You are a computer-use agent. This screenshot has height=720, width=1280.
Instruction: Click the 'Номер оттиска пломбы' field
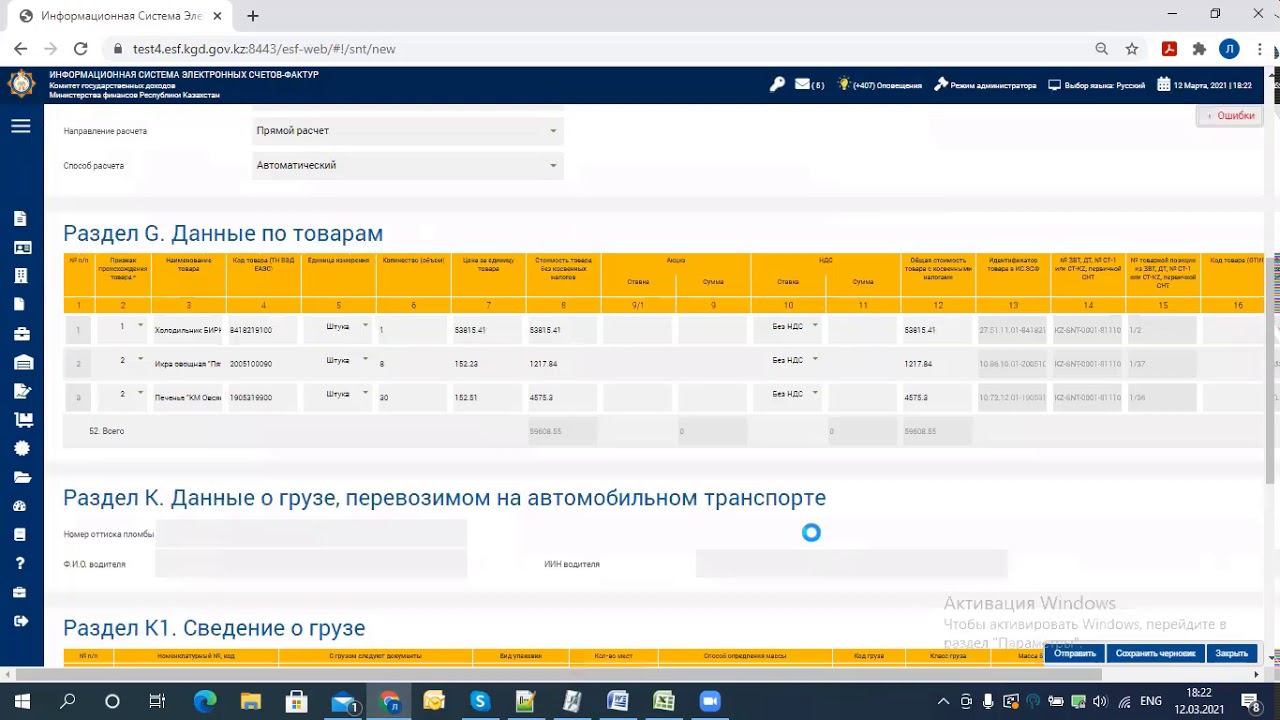pos(311,534)
